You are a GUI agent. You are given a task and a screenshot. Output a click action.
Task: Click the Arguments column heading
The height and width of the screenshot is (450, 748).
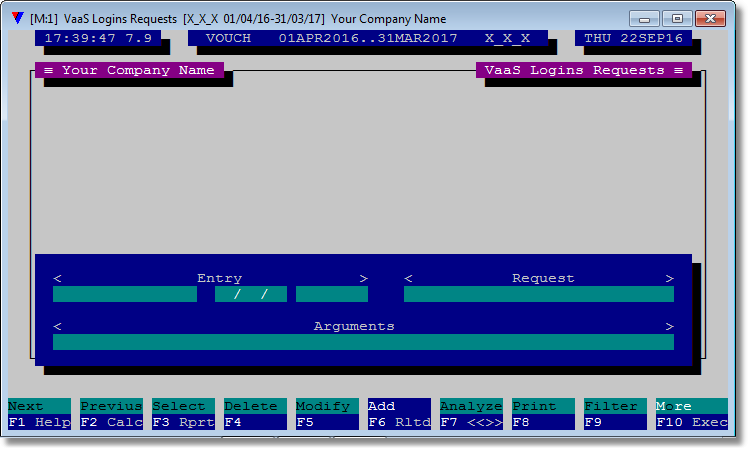click(354, 326)
